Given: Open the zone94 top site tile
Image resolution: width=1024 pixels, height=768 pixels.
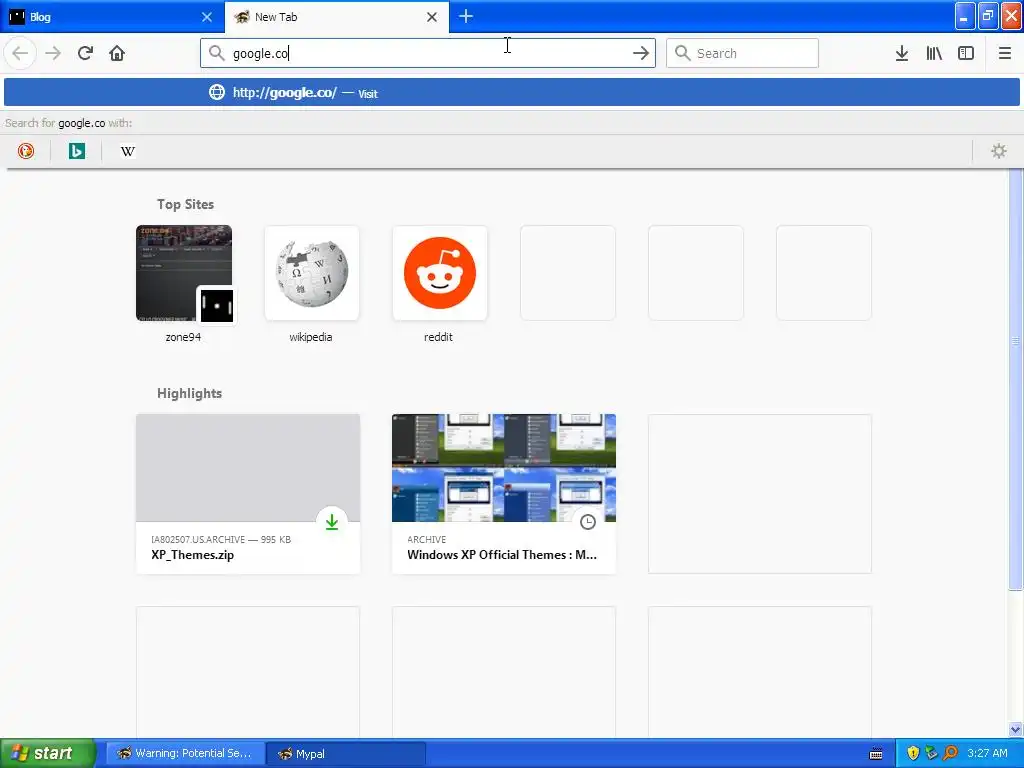Looking at the screenshot, I should [x=184, y=274].
